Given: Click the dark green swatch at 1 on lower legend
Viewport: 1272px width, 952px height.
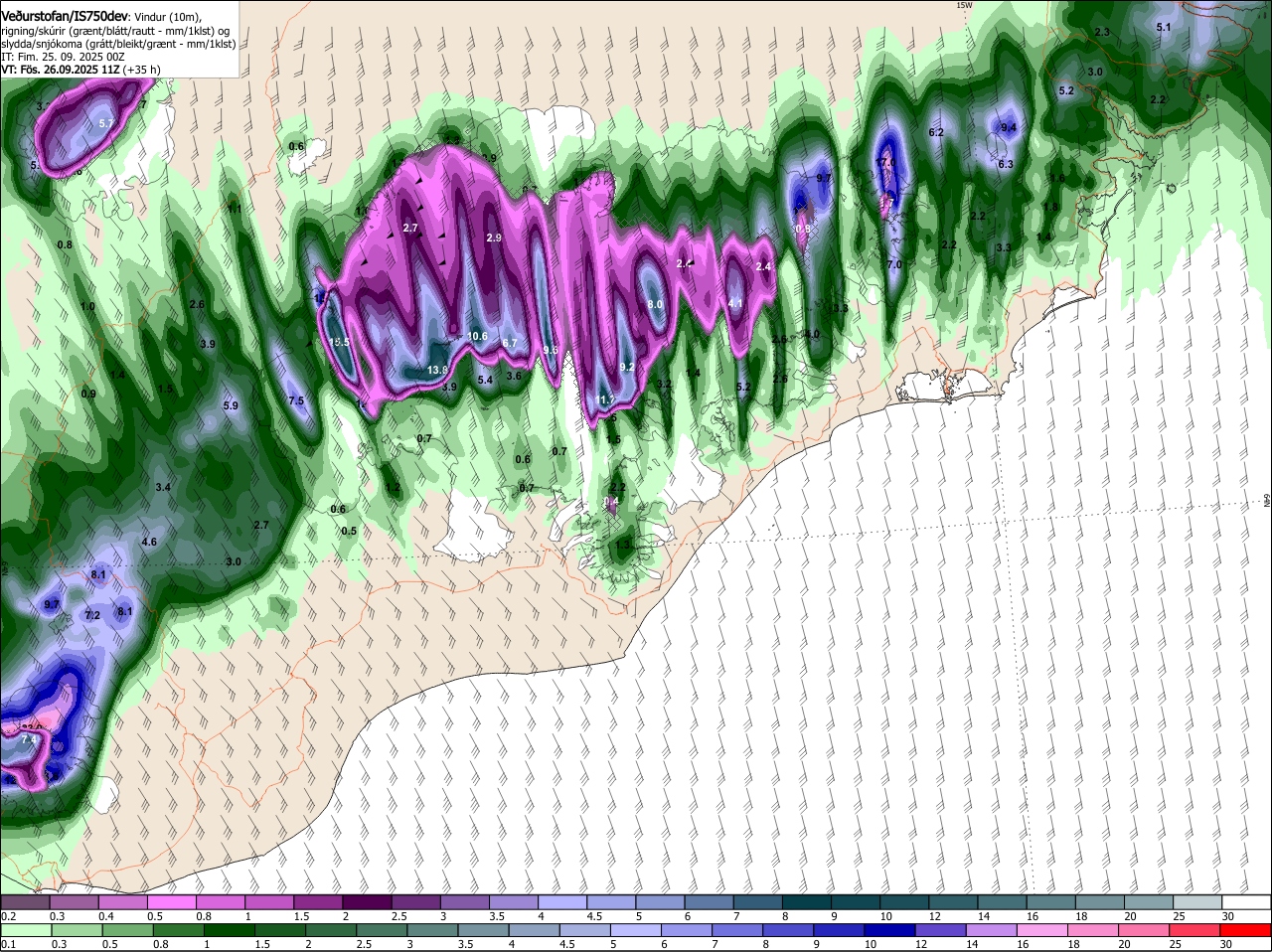Looking at the screenshot, I should 230,929.
